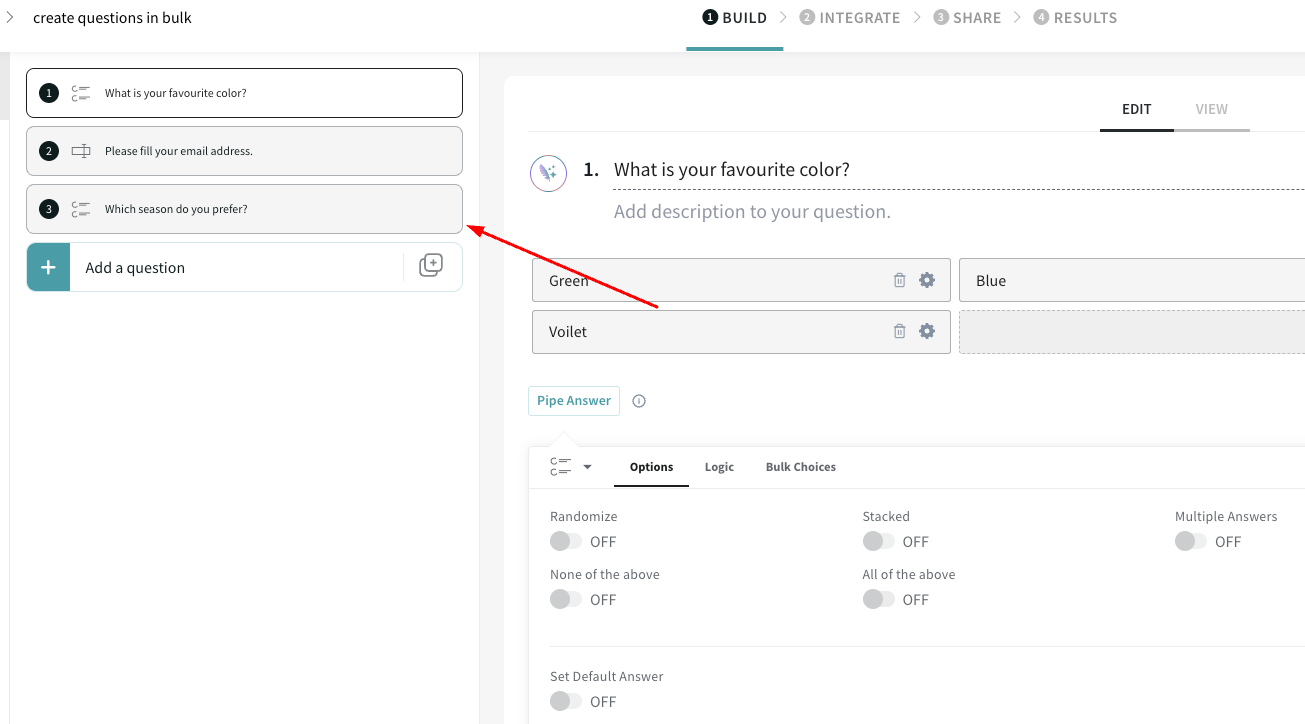Delete the "Green" answer choice
This screenshot has width=1305, height=724.
click(x=898, y=280)
